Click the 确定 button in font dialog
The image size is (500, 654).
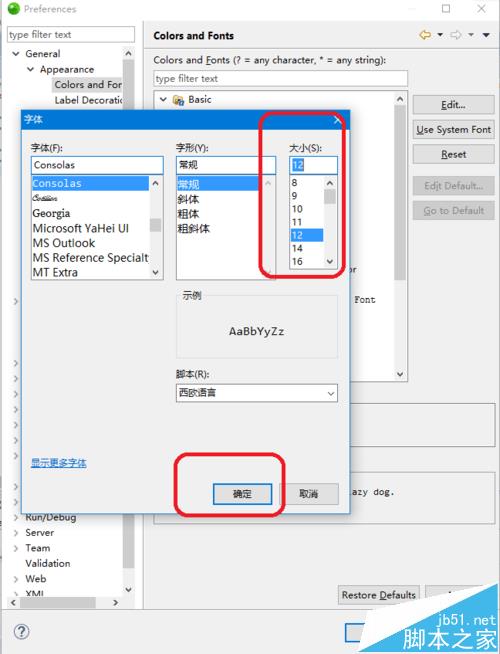[x=242, y=494]
